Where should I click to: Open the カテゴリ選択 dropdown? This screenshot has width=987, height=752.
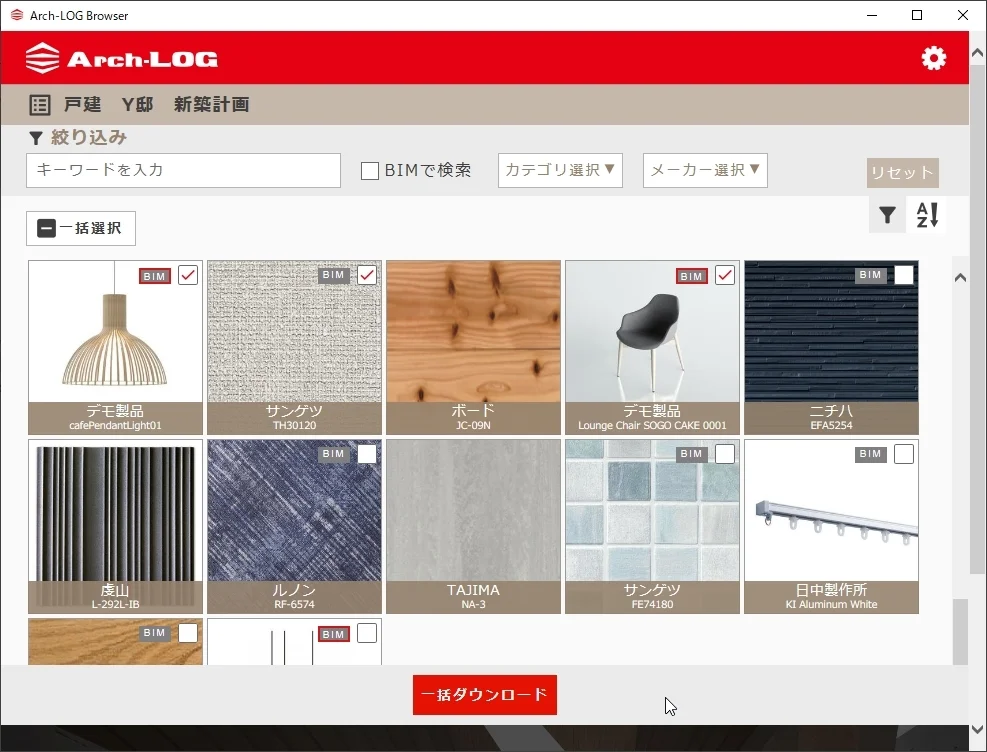click(x=560, y=171)
